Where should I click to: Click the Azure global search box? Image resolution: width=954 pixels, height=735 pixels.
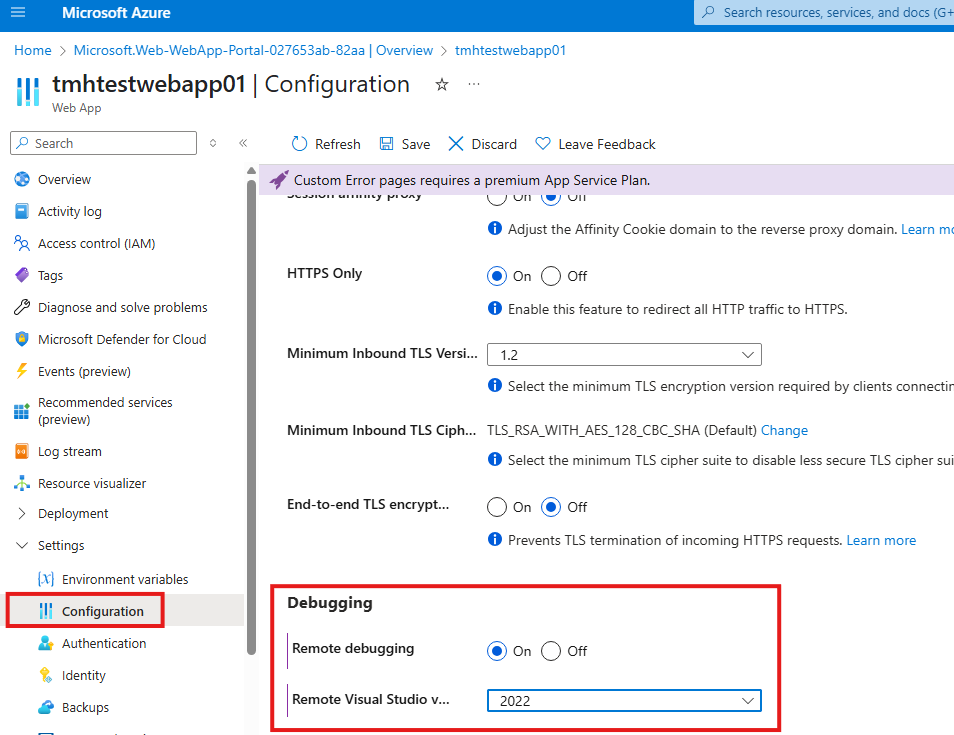pyautogui.click(x=824, y=12)
